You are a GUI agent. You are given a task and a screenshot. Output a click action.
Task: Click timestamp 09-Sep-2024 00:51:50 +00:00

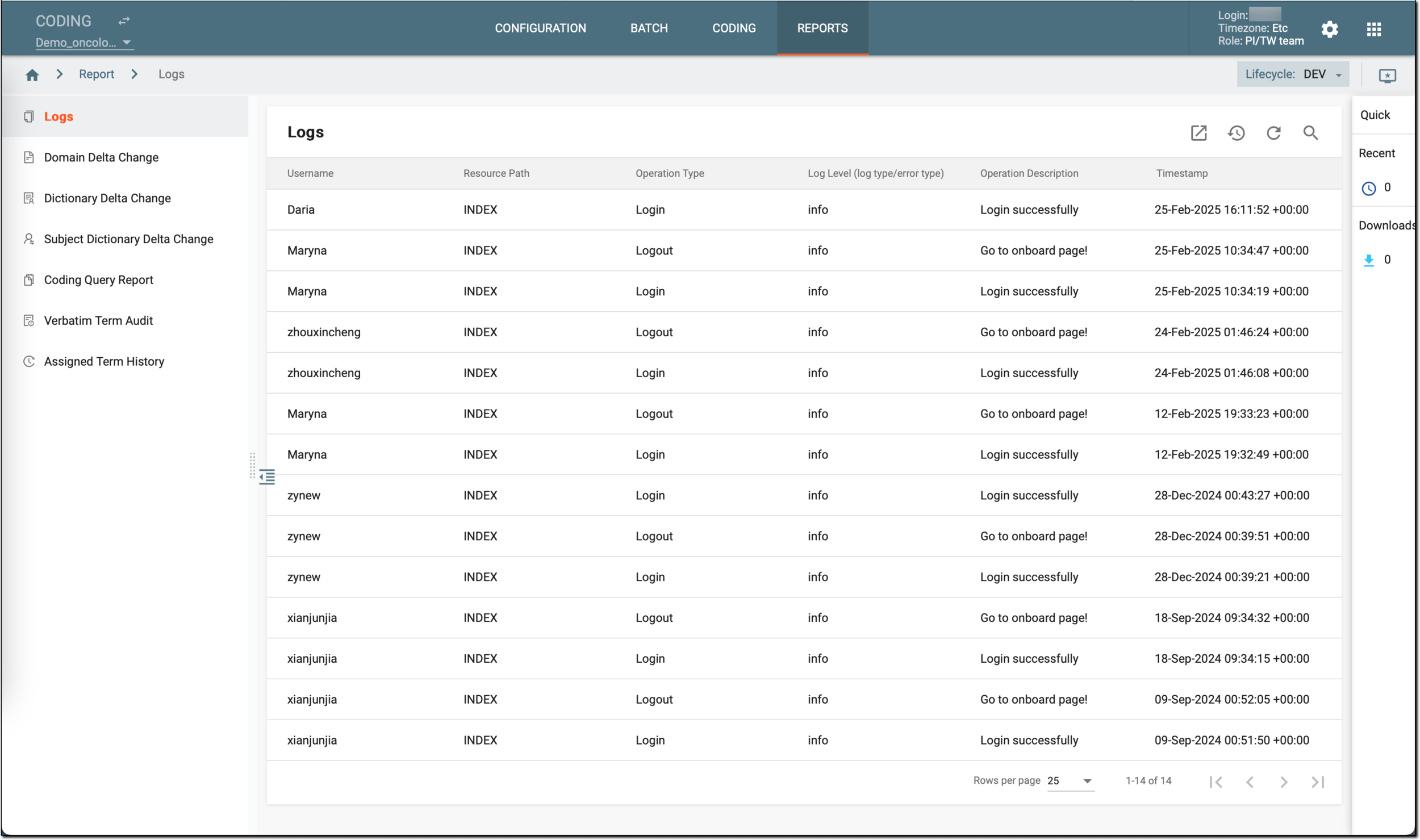click(1231, 741)
